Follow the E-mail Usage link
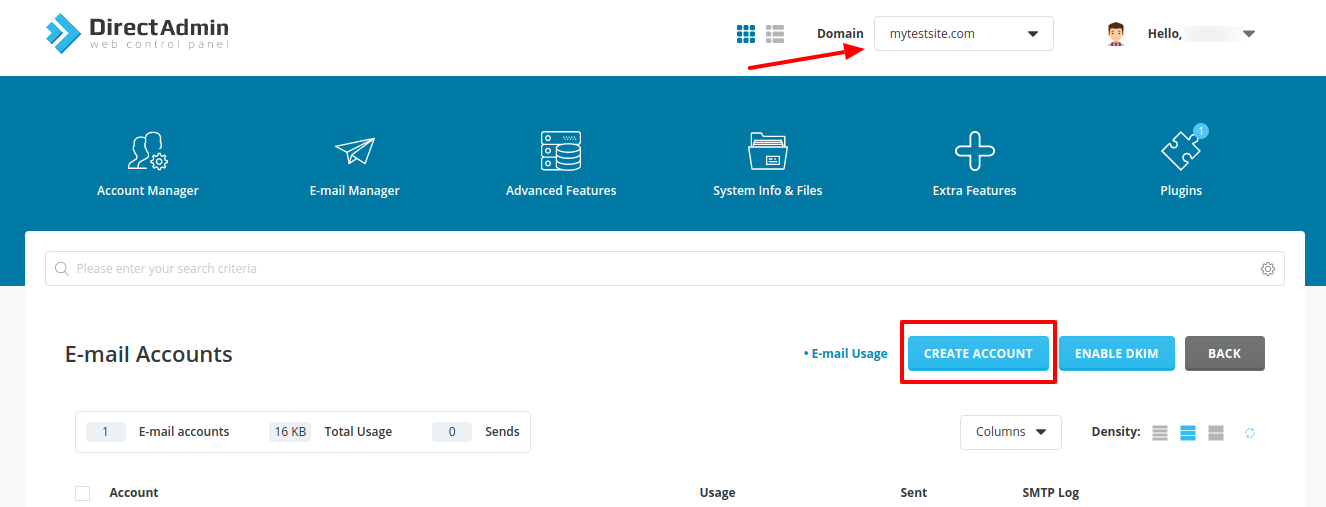1326x507 pixels. [846, 353]
